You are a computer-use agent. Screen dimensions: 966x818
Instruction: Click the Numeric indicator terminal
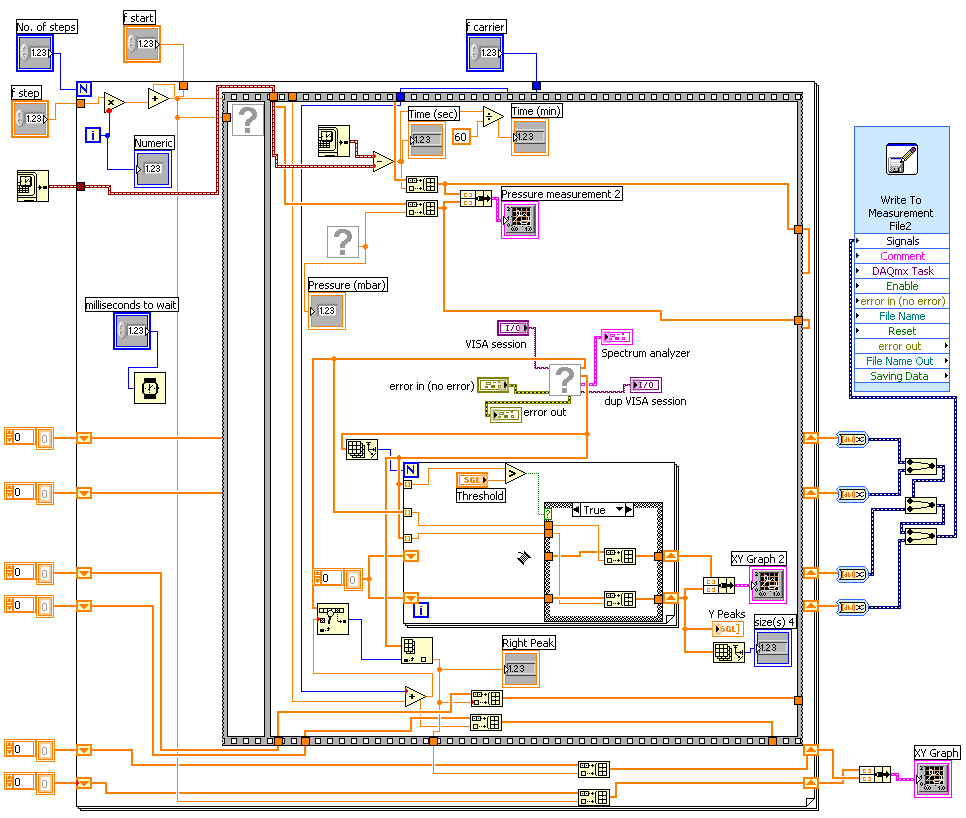click(x=153, y=169)
